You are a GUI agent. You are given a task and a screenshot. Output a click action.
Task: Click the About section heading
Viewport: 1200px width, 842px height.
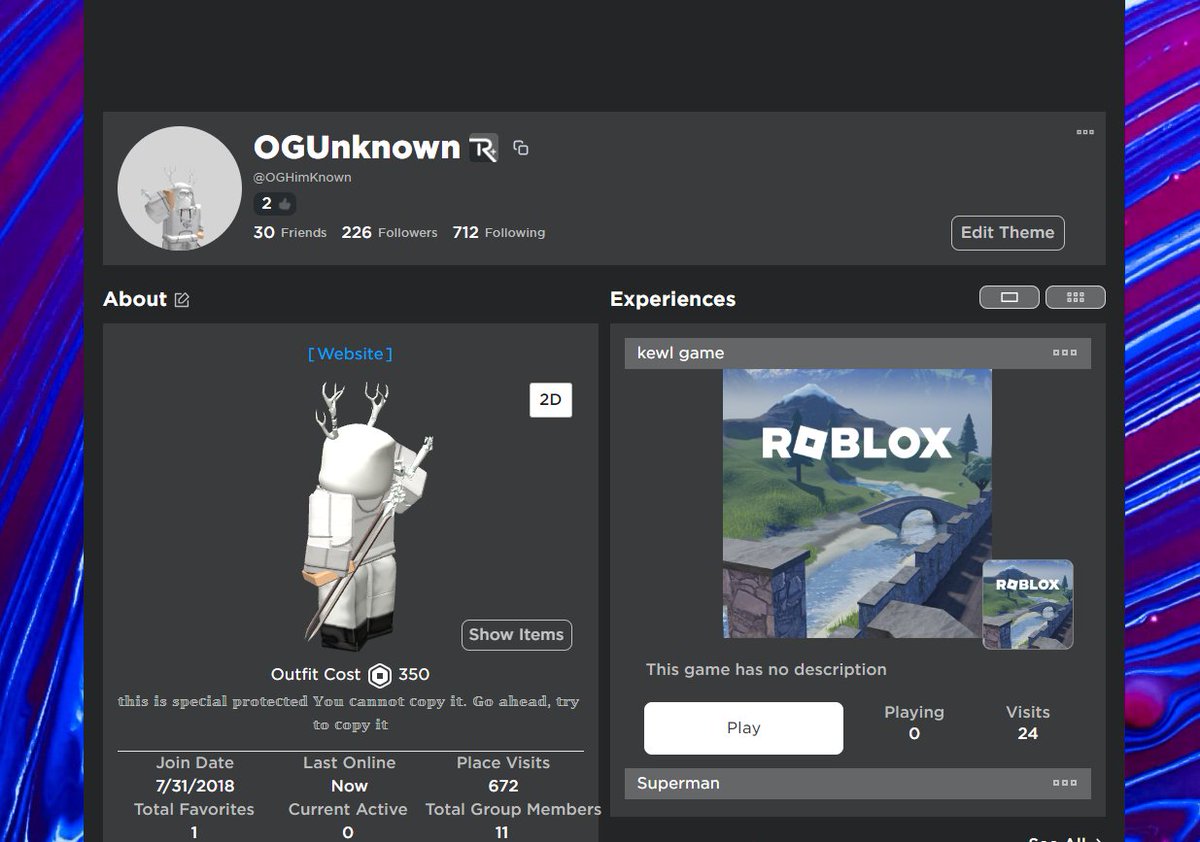(x=135, y=299)
